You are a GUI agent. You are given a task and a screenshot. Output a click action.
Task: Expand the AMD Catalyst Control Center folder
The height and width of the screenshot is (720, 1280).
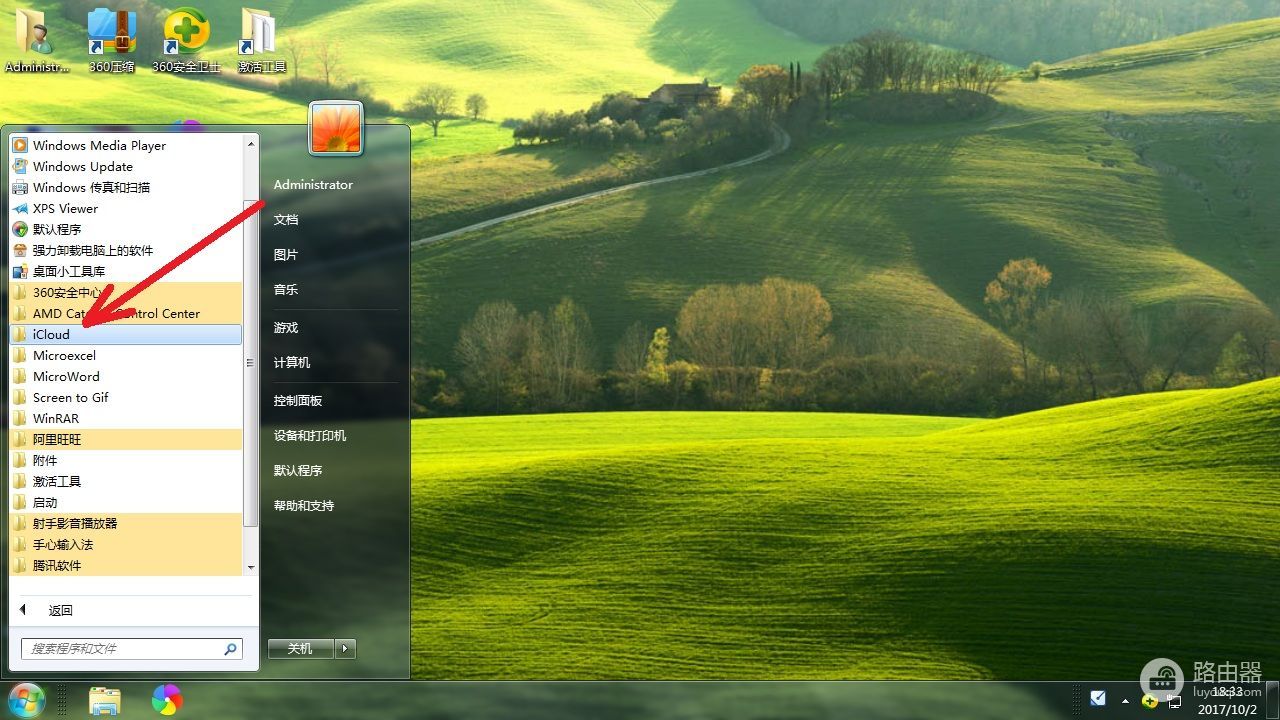click(126, 313)
